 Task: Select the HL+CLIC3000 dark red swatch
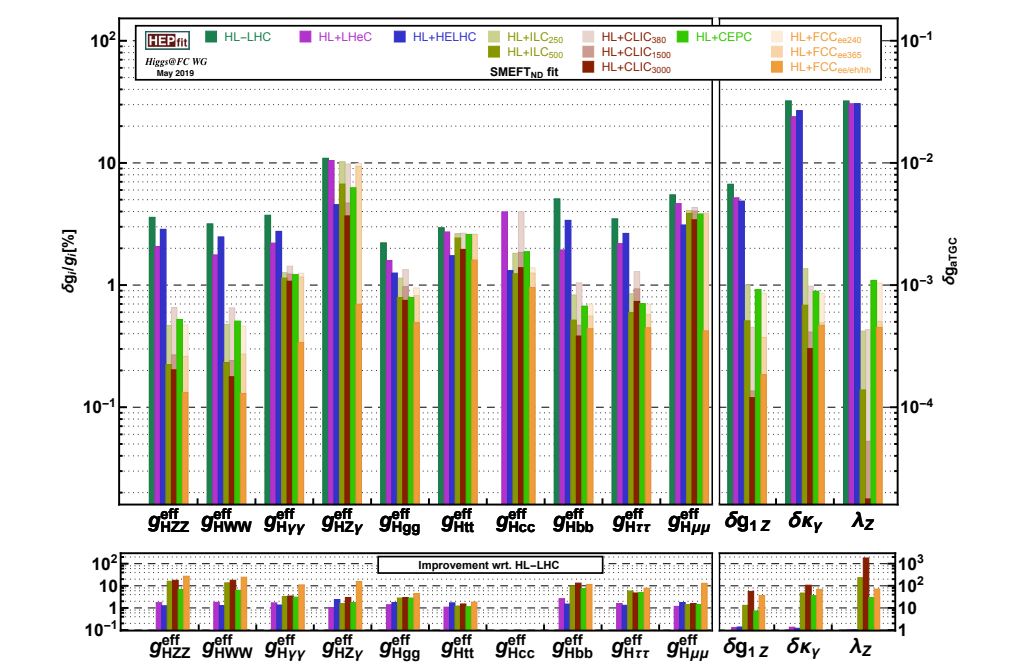(x=588, y=66)
